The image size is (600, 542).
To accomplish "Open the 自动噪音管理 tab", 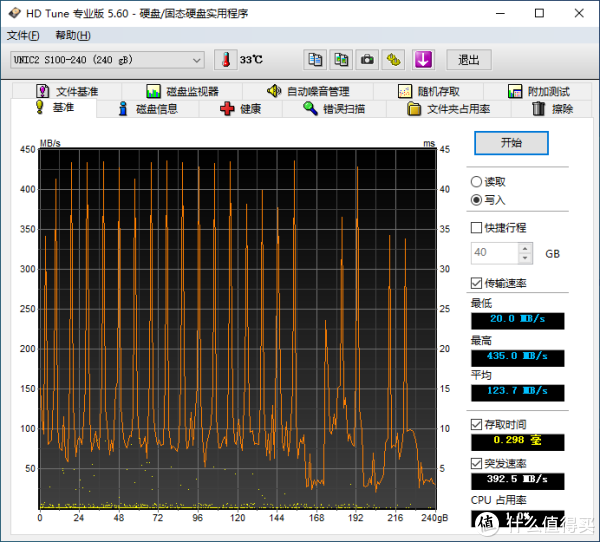I will pos(308,91).
